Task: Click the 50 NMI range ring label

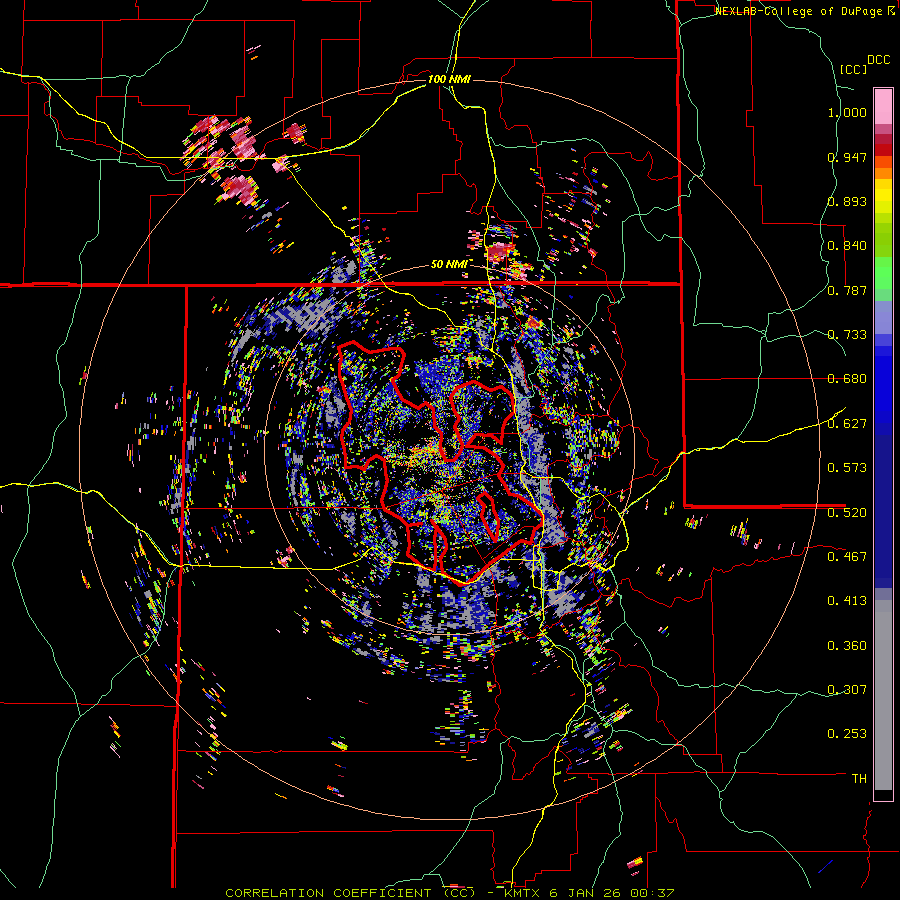Action: coord(449,264)
